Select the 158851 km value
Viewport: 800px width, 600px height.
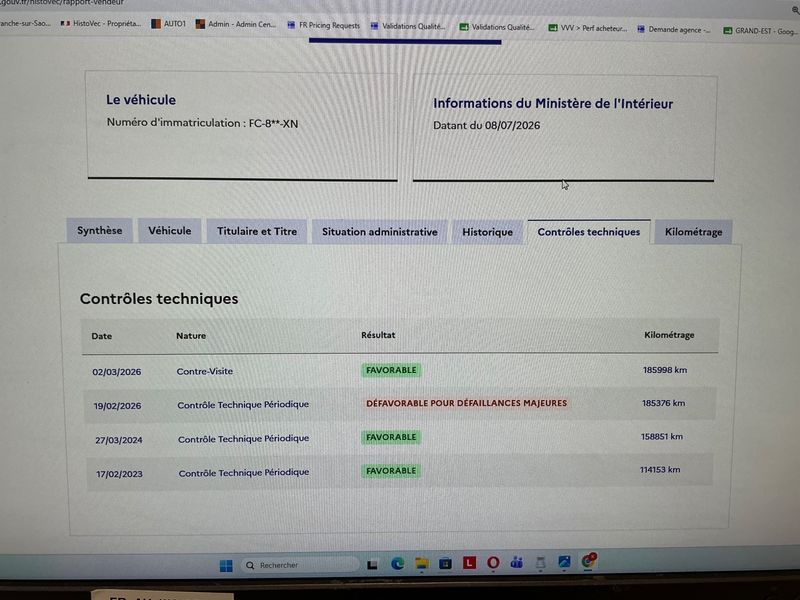pyautogui.click(x=662, y=437)
